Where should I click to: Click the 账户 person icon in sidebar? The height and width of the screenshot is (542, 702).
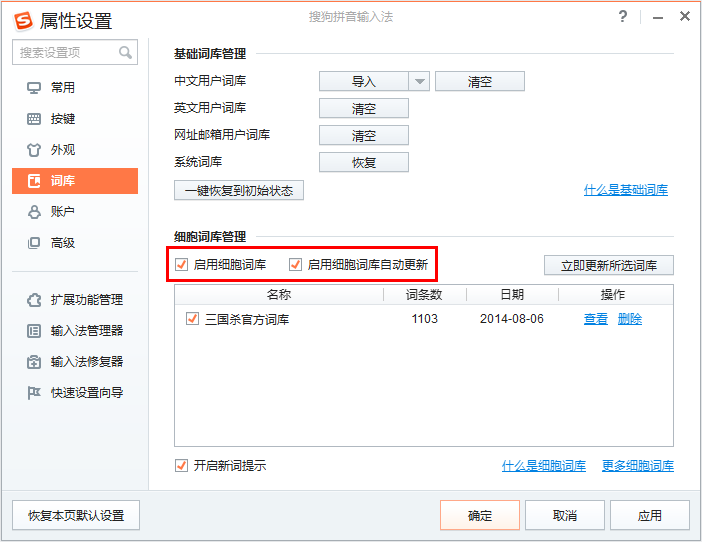pos(34,212)
